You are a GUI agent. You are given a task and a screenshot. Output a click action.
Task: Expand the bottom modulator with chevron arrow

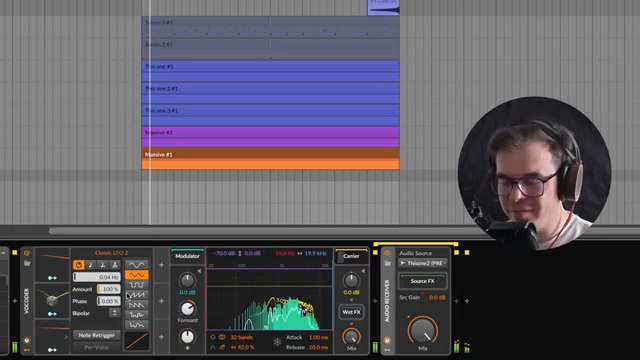point(66,337)
